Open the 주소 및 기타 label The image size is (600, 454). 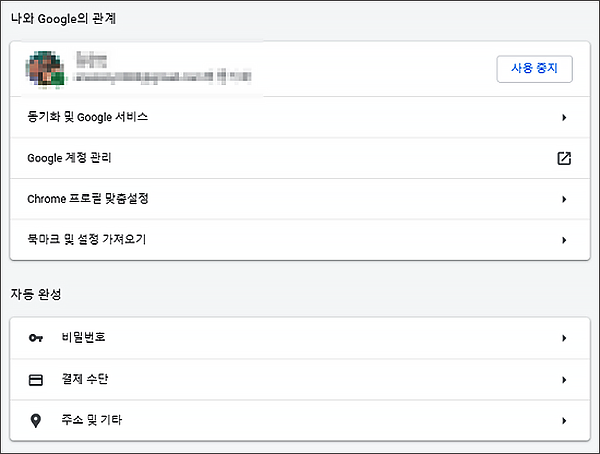(92, 420)
